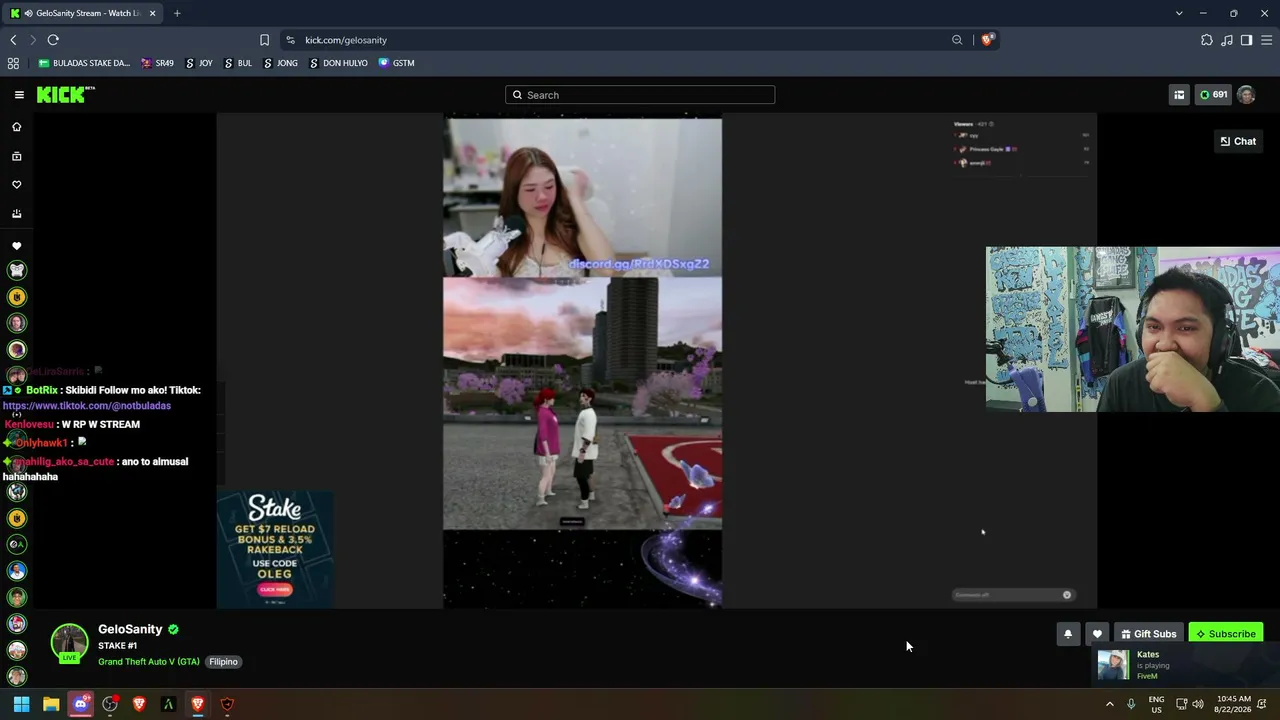Open Discord from the taskbar
The image size is (1280, 720).
coord(81,704)
